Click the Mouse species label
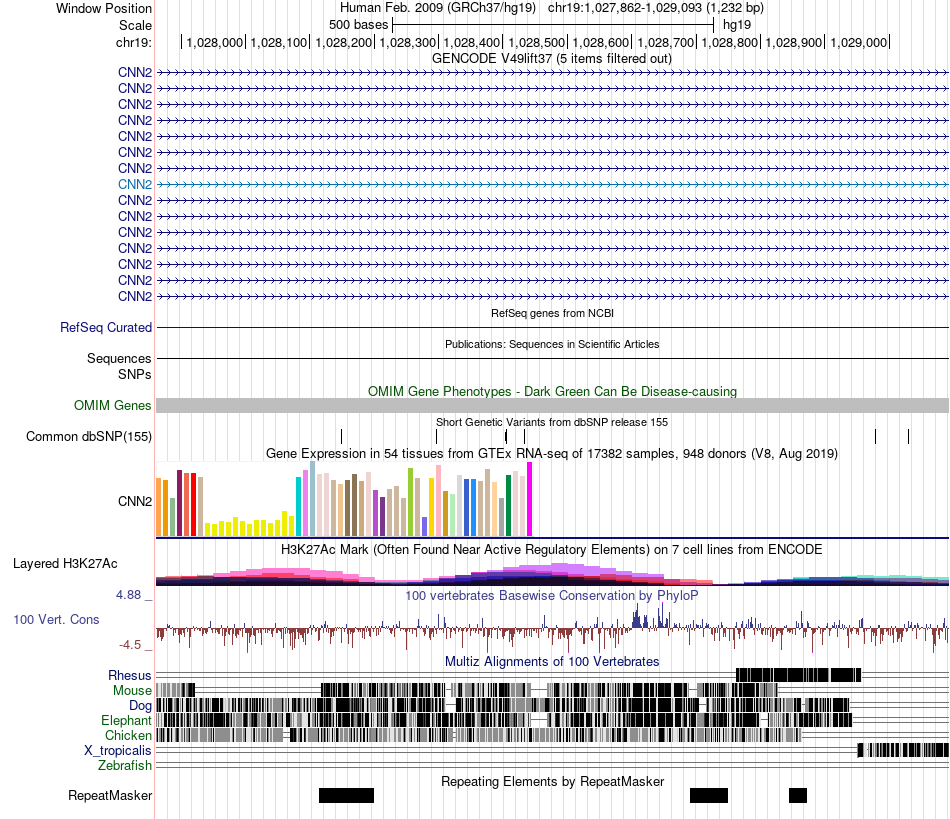 [132, 690]
